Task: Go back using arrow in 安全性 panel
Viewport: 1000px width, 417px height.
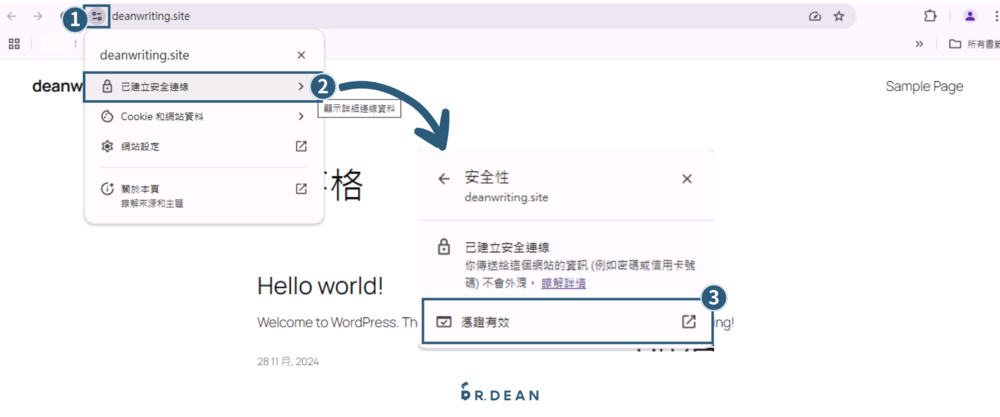Action: [444, 179]
